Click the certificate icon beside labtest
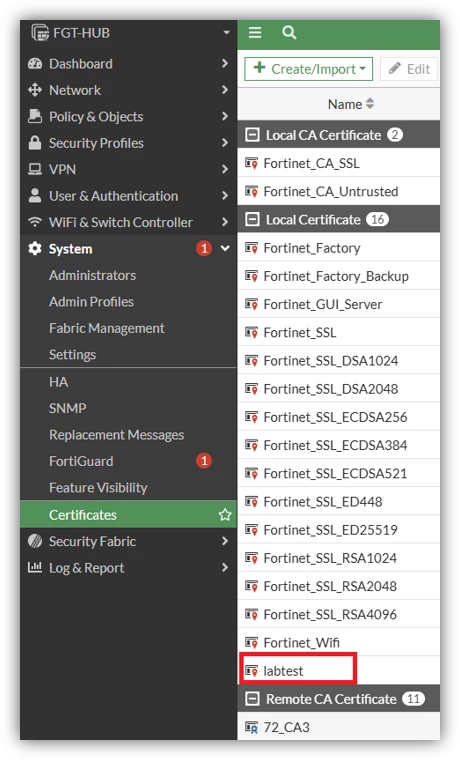Screen dimensions: 460x760 [251, 671]
